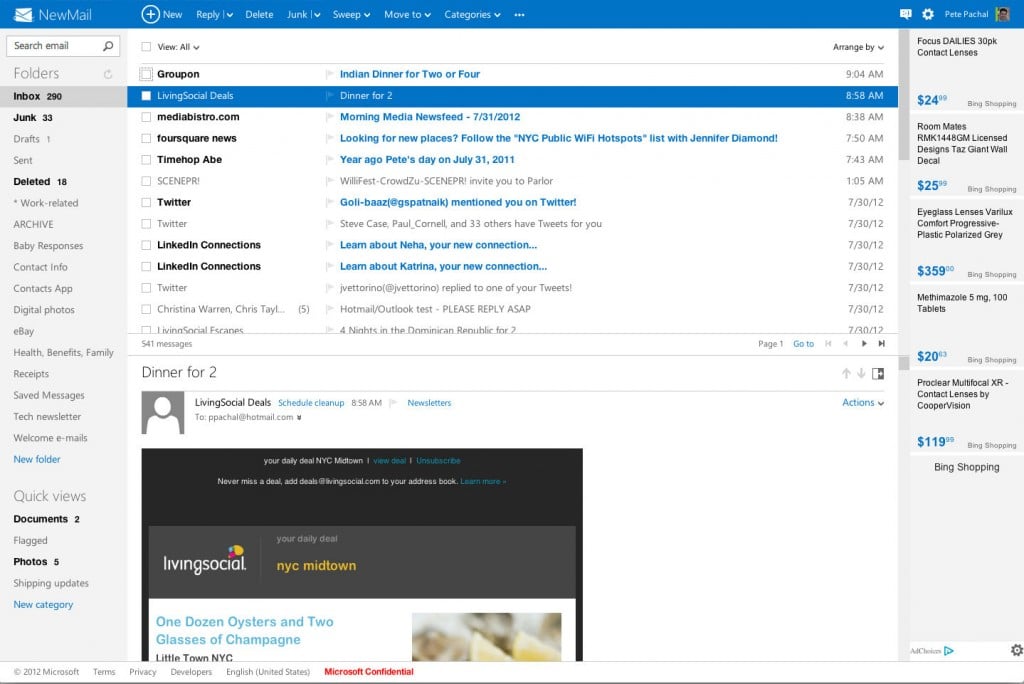Expand the Categories menu
Screen dimensions: 1024x684
click(x=472, y=14)
